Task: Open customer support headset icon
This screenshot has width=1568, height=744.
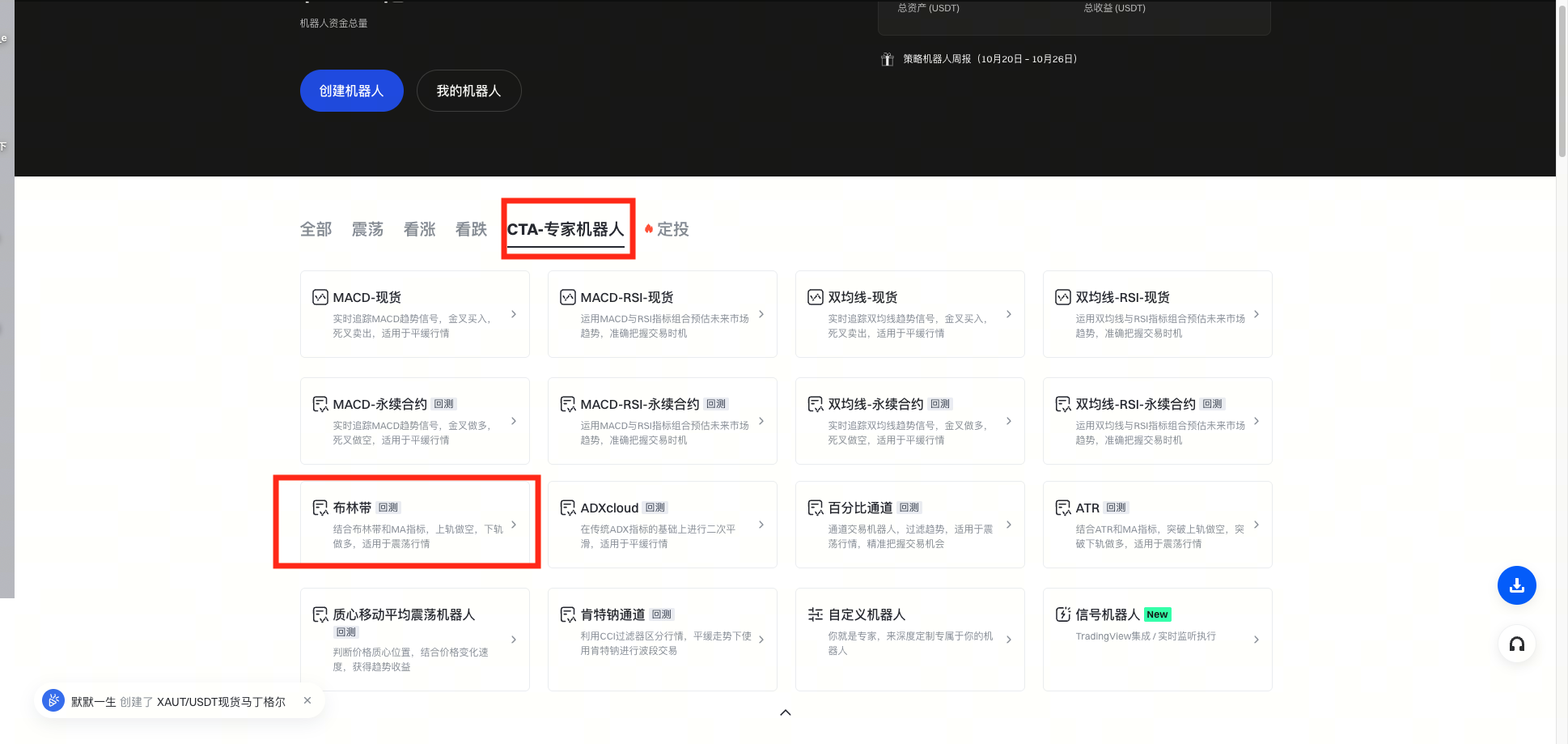Action: coord(1516,644)
